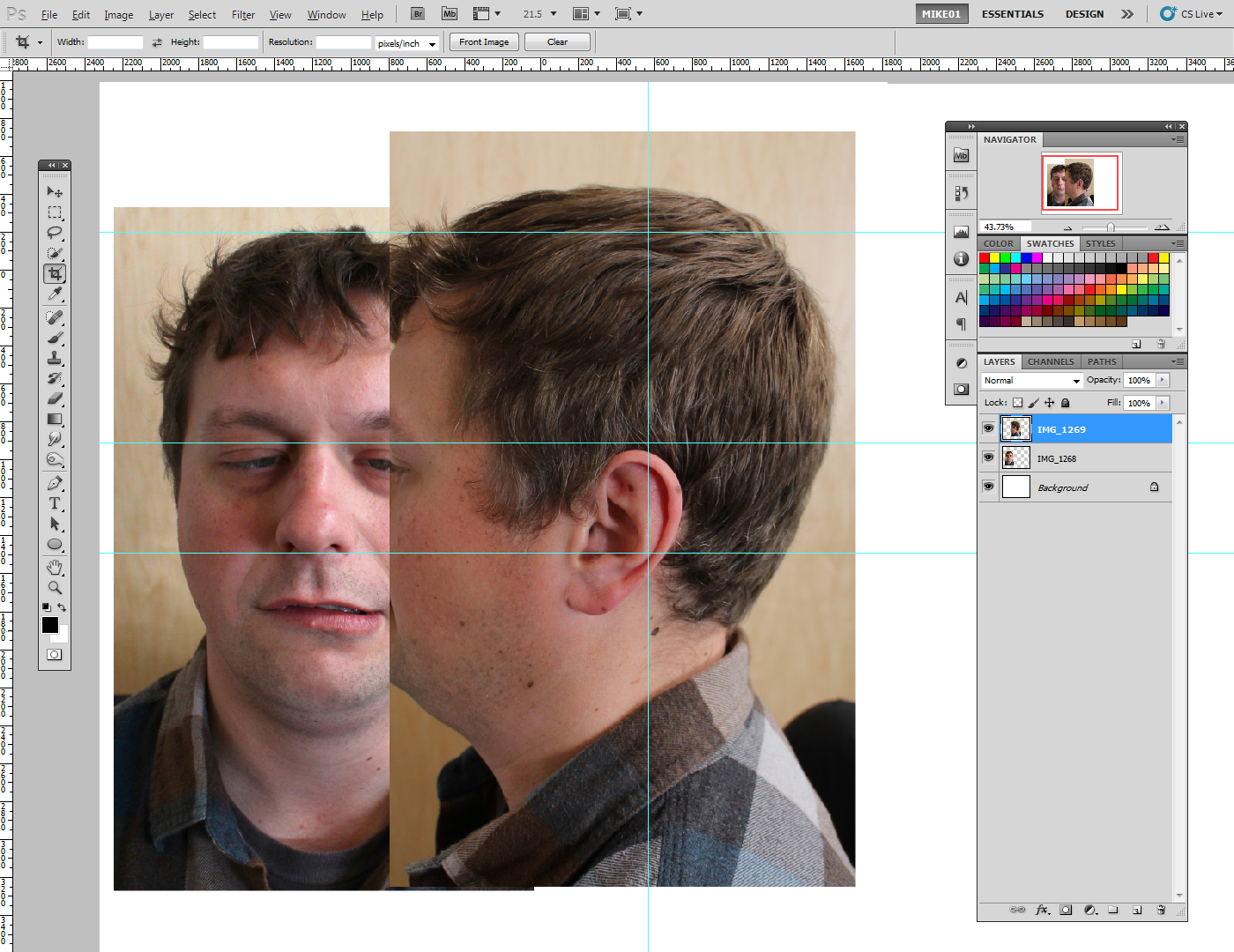Switch to the Channels tab
This screenshot has width=1234, height=952.
(x=1051, y=361)
